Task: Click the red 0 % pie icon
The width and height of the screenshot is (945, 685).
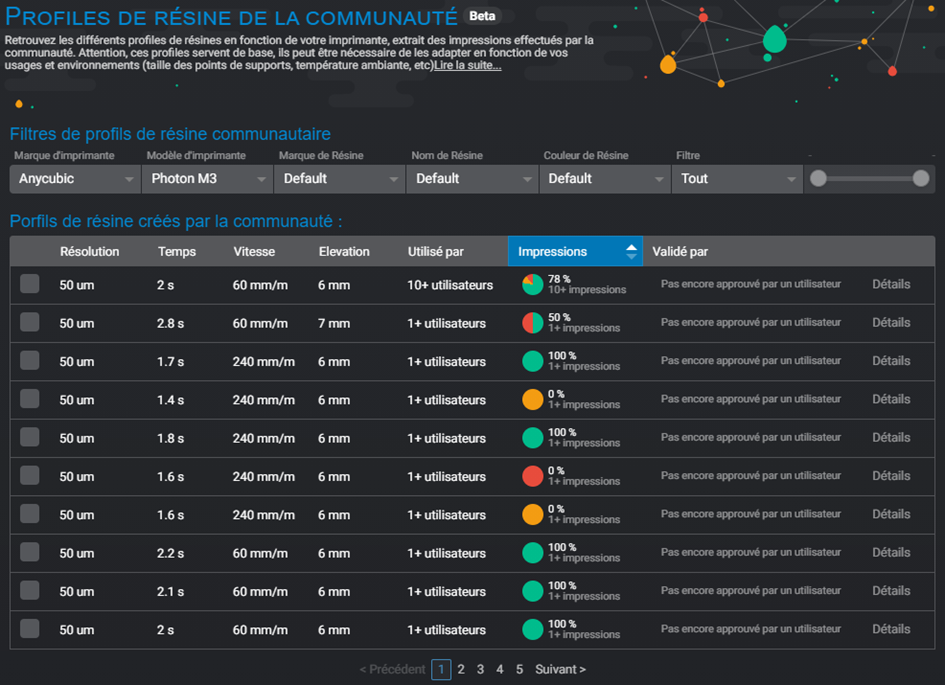Action: [x=532, y=476]
